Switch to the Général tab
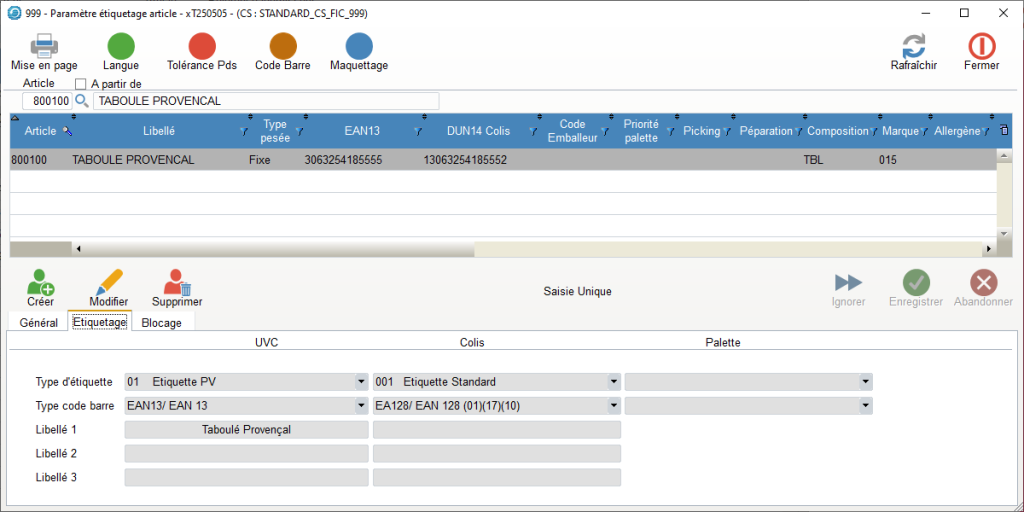The width and height of the screenshot is (1024, 512). (38, 323)
